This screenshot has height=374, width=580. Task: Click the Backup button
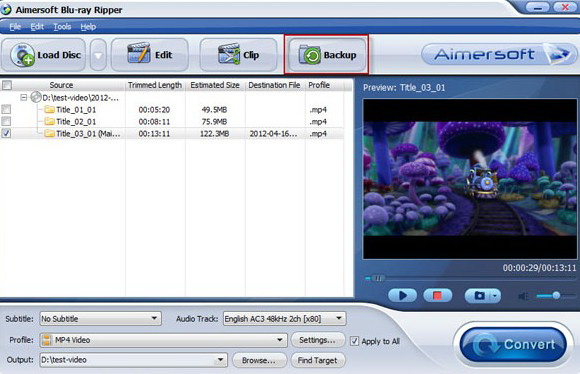pyautogui.click(x=327, y=55)
